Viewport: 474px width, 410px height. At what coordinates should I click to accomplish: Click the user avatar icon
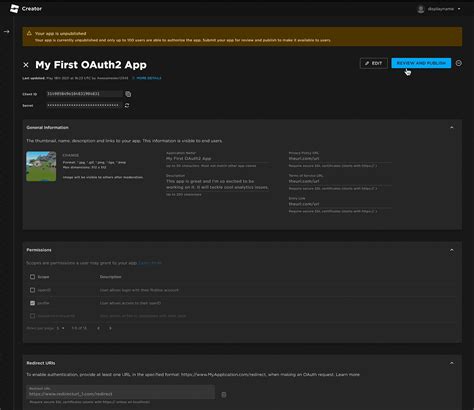pyautogui.click(x=421, y=9)
